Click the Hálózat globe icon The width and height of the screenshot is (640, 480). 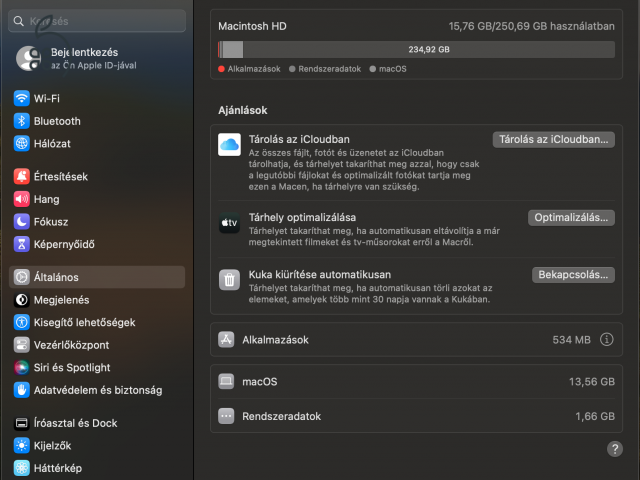(22, 143)
